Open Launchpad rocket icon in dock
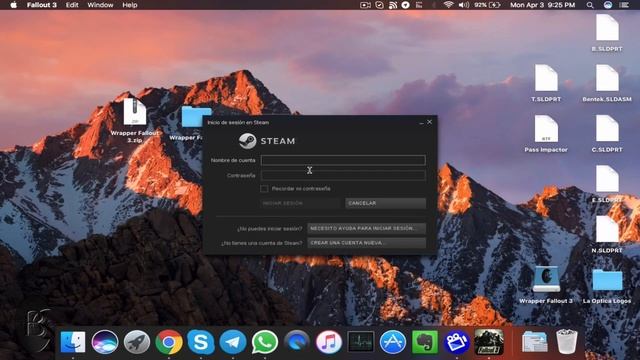Image resolution: width=640 pixels, height=360 pixels. [x=137, y=342]
